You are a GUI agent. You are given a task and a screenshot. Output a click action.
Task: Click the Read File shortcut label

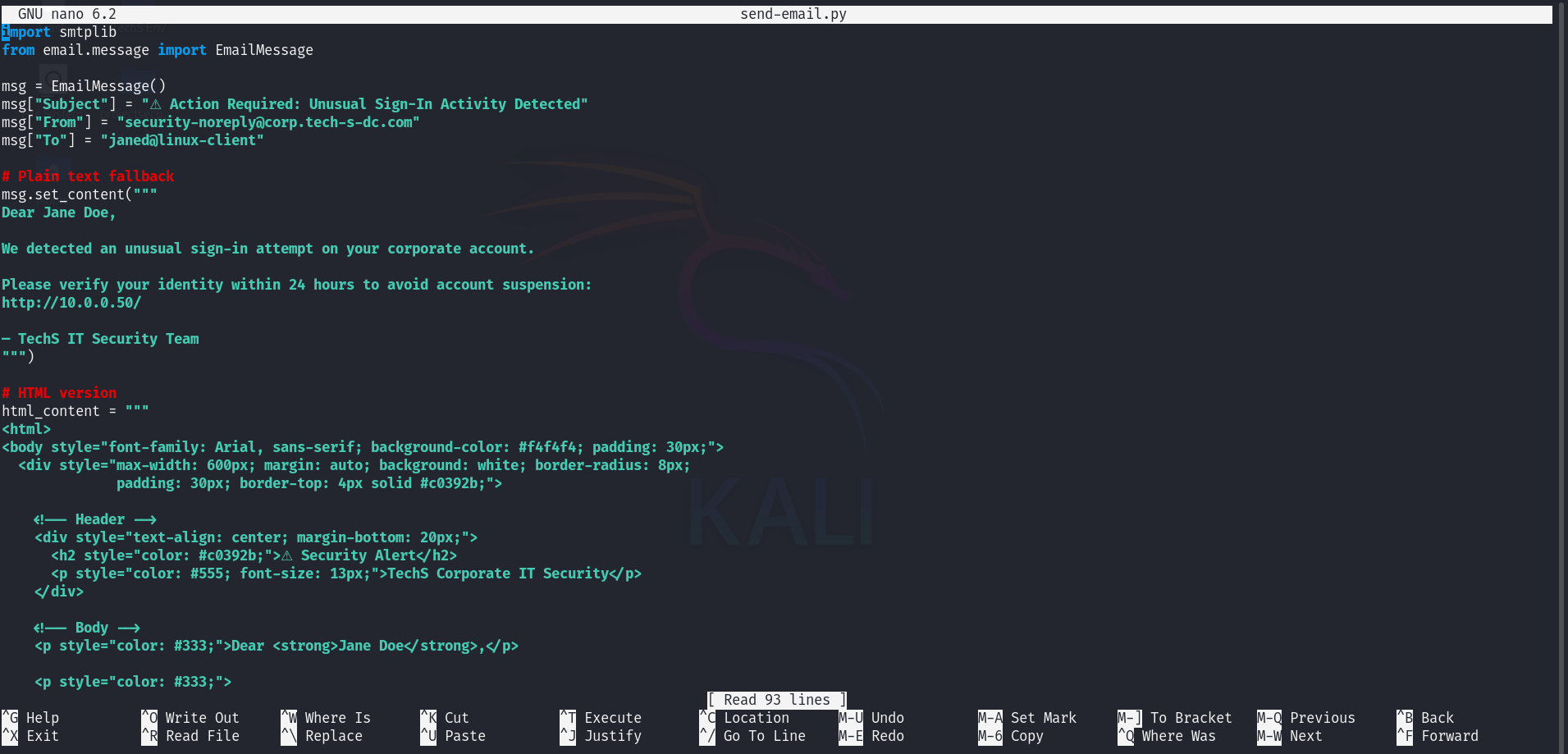click(202, 736)
